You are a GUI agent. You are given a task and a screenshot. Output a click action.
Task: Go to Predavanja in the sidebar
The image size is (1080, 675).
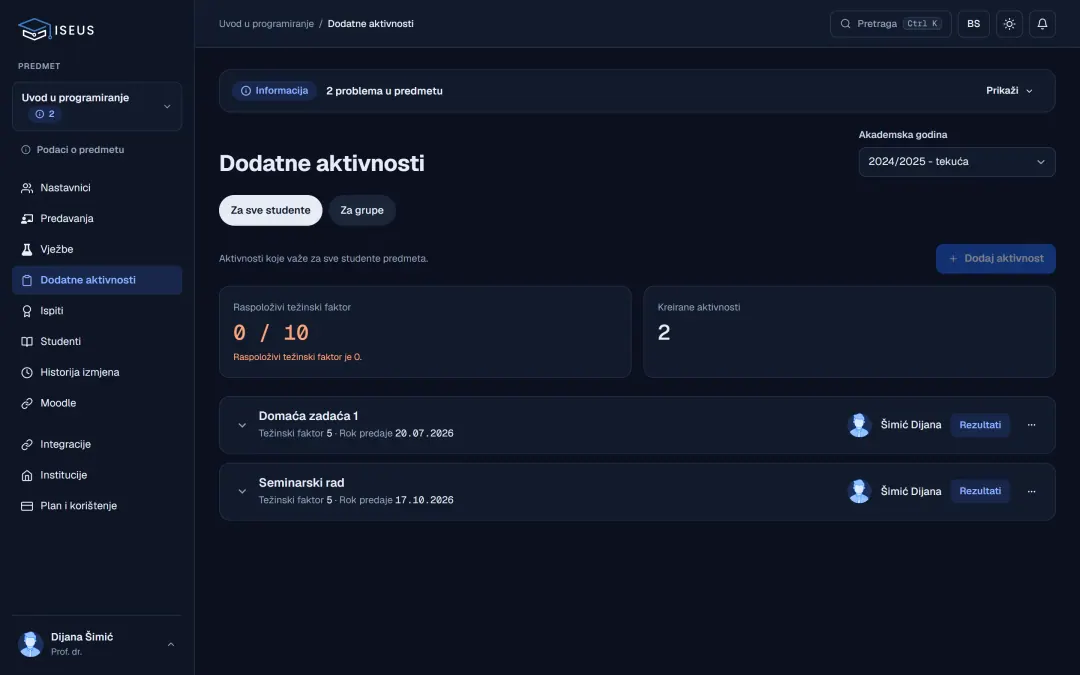[x=97, y=218]
